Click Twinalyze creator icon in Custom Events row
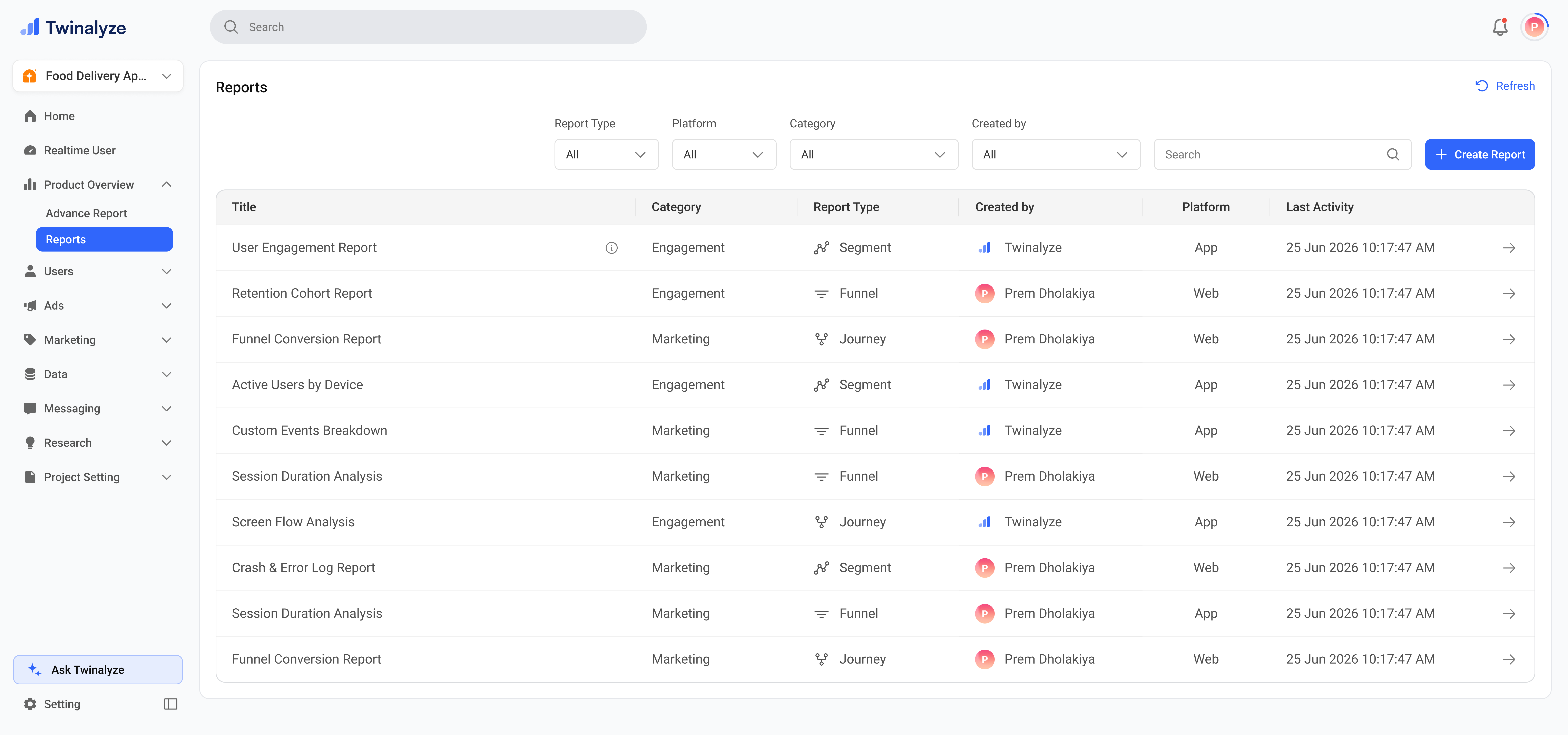1568x735 pixels. (984, 431)
